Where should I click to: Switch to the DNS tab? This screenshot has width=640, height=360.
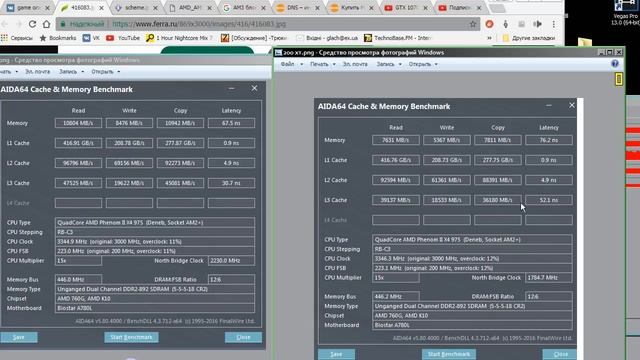[298, 7]
